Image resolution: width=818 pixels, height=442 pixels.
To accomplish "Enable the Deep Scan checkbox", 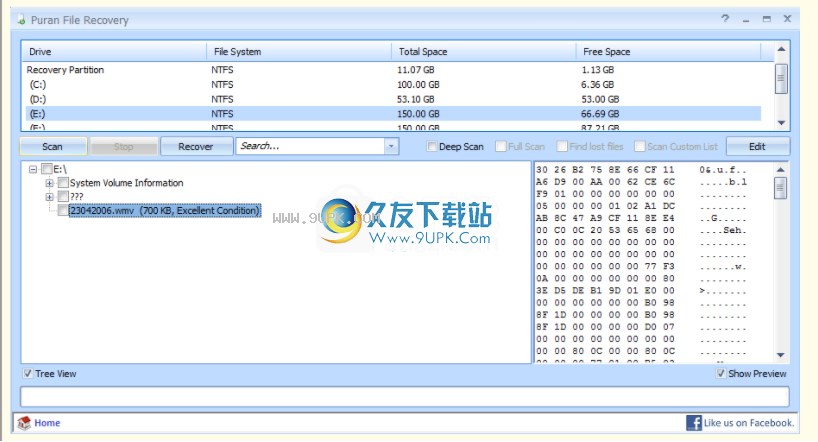I will (x=432, y=147).
